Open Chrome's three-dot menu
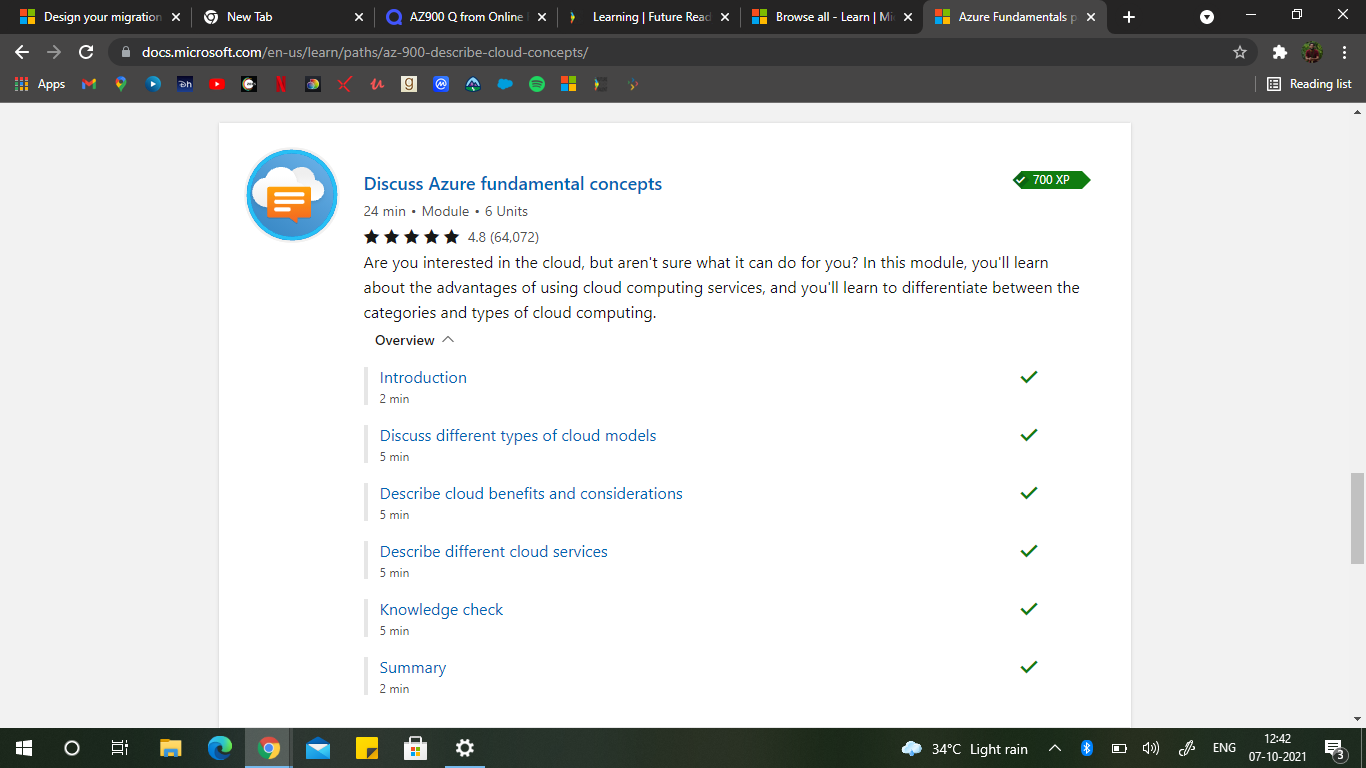 coord(1345,52)
